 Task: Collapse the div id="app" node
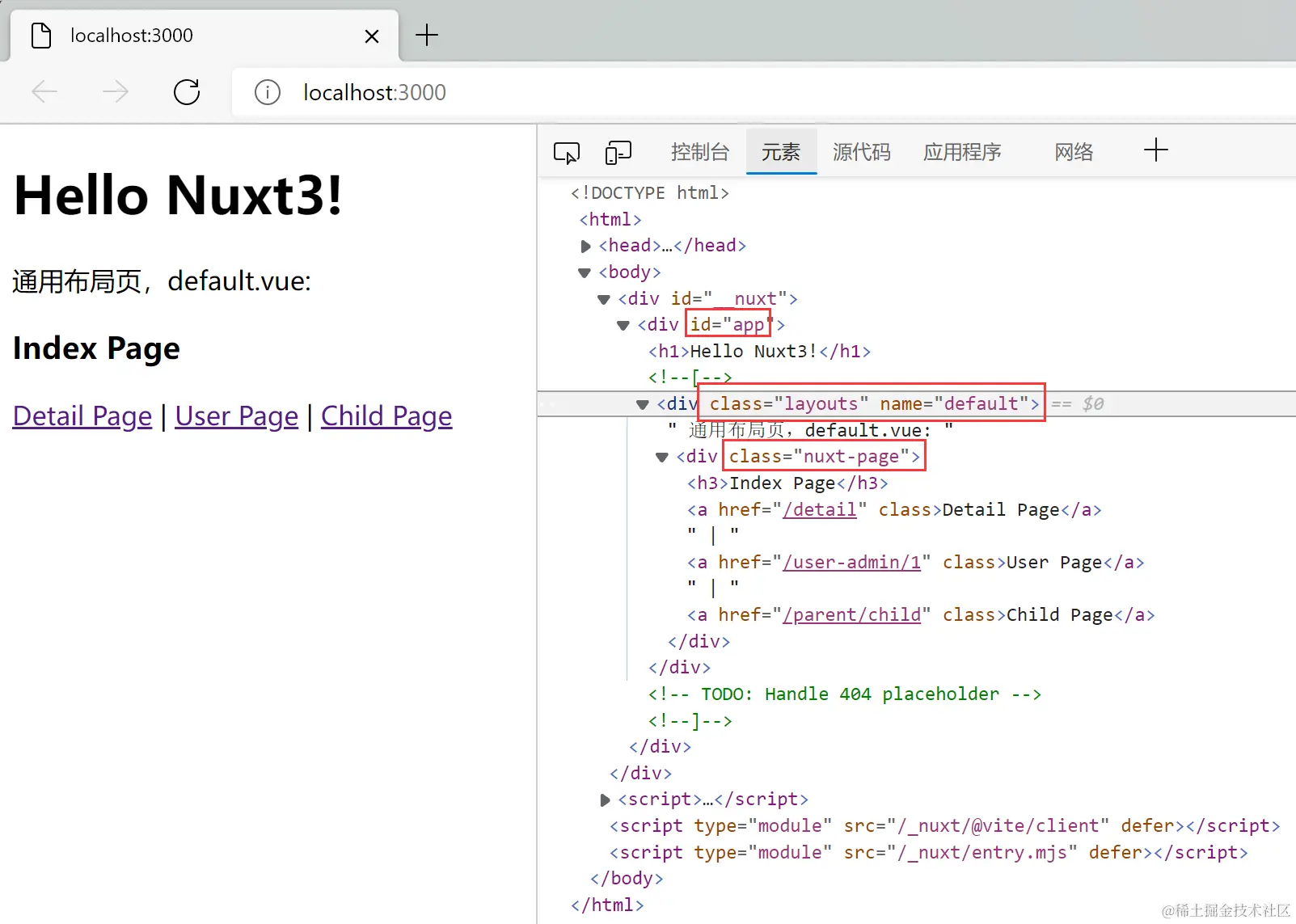pyautogui.click(x=623, y=325)
